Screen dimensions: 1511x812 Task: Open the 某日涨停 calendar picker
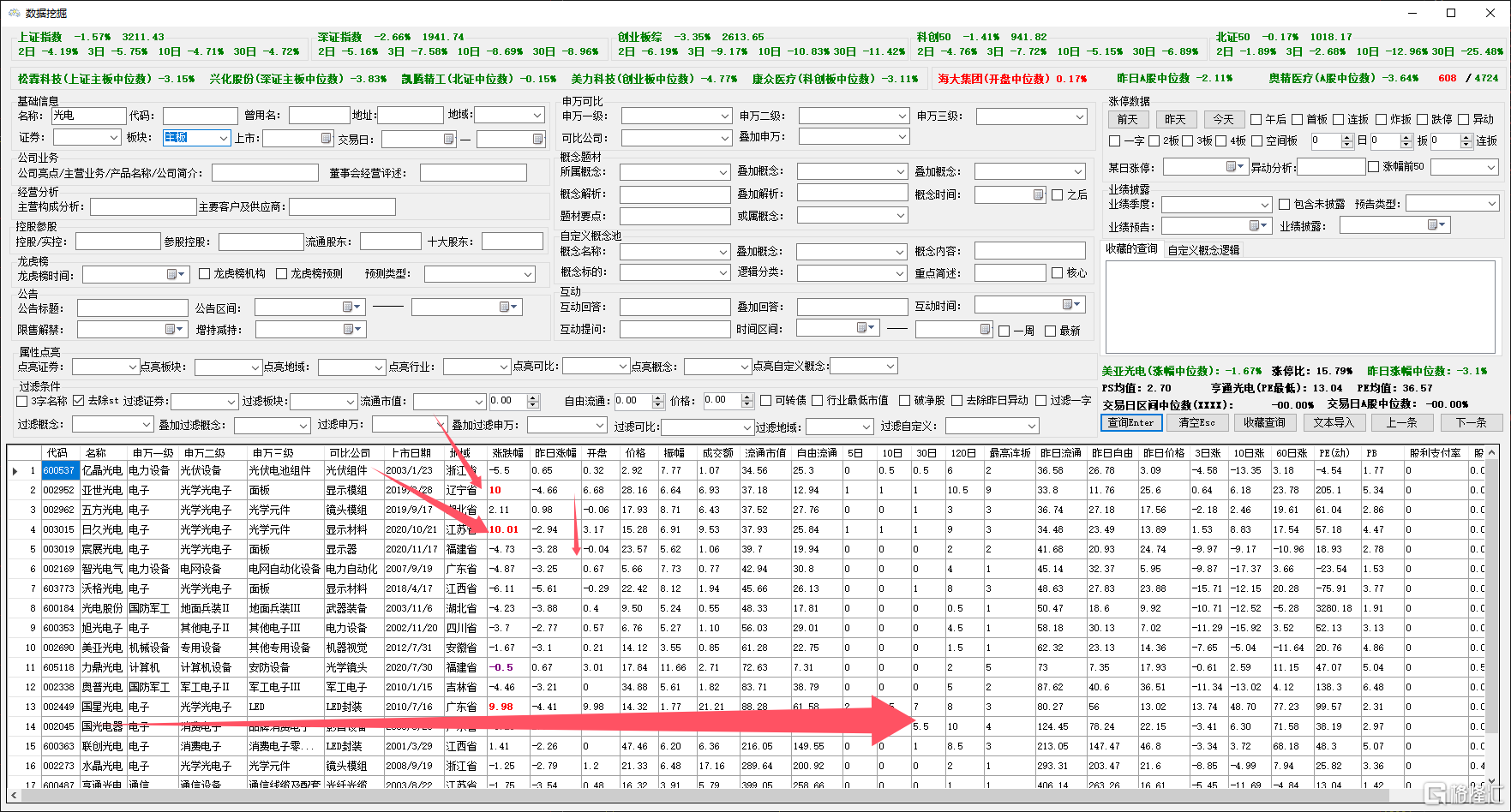click(1235, 166)
